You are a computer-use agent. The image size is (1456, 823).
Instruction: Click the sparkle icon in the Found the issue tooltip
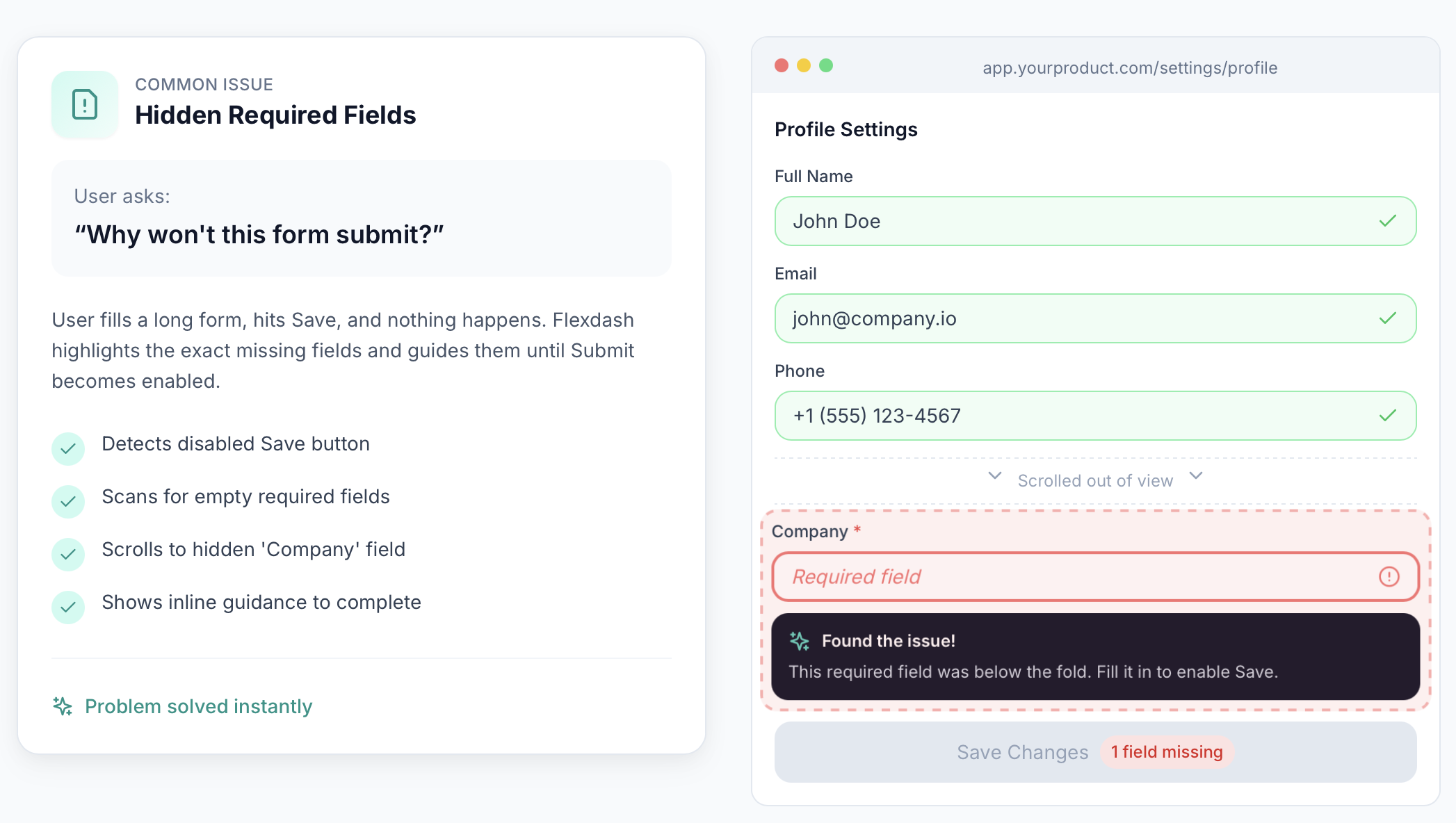point(800,639)
